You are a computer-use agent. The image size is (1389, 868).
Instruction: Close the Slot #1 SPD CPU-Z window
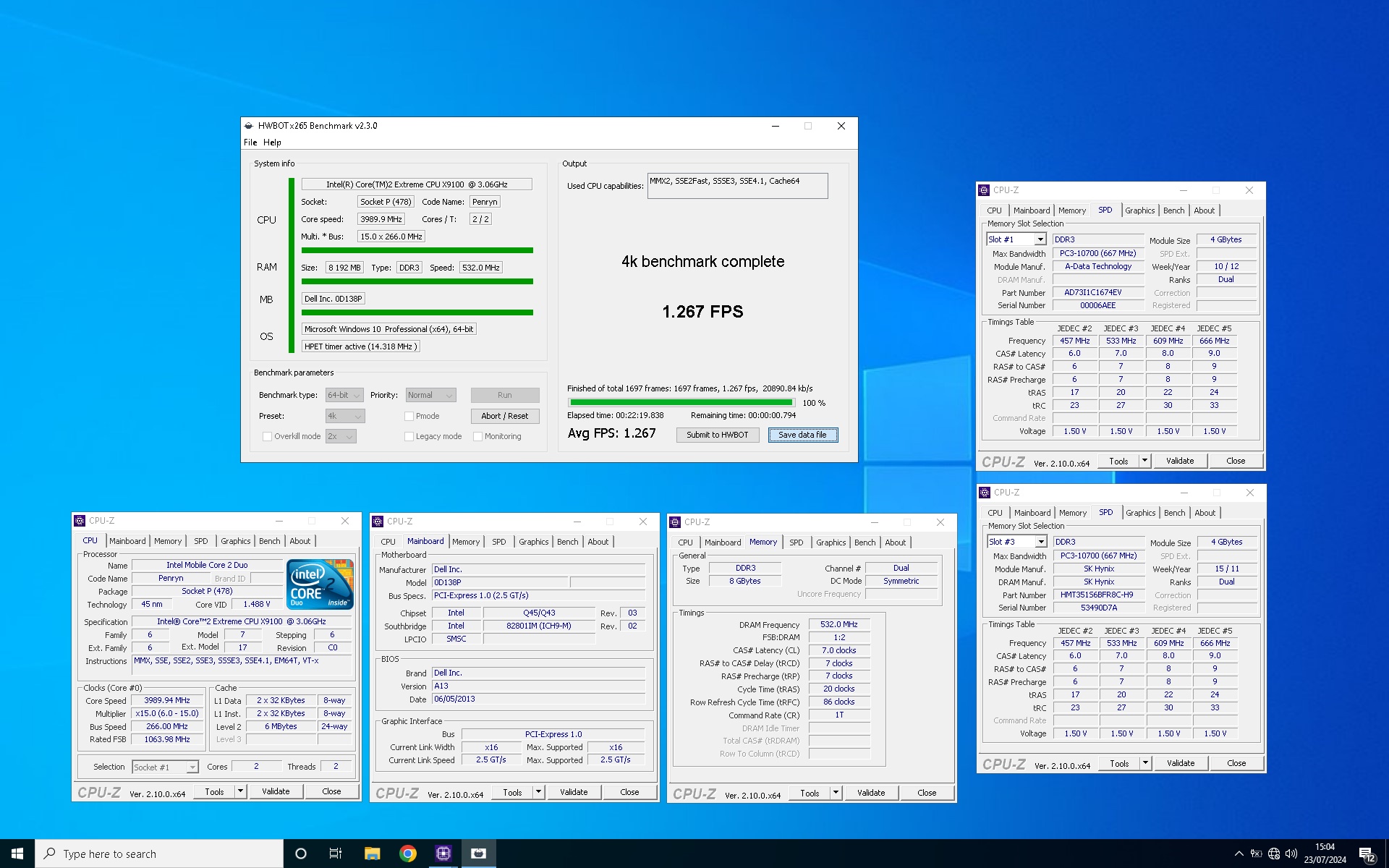click(1249, 190)
